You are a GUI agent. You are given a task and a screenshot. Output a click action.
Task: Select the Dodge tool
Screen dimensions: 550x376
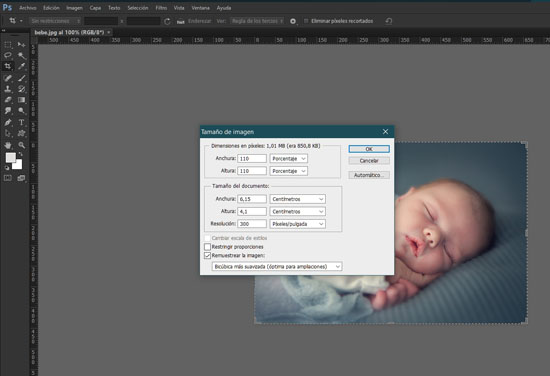coord(21,111)
